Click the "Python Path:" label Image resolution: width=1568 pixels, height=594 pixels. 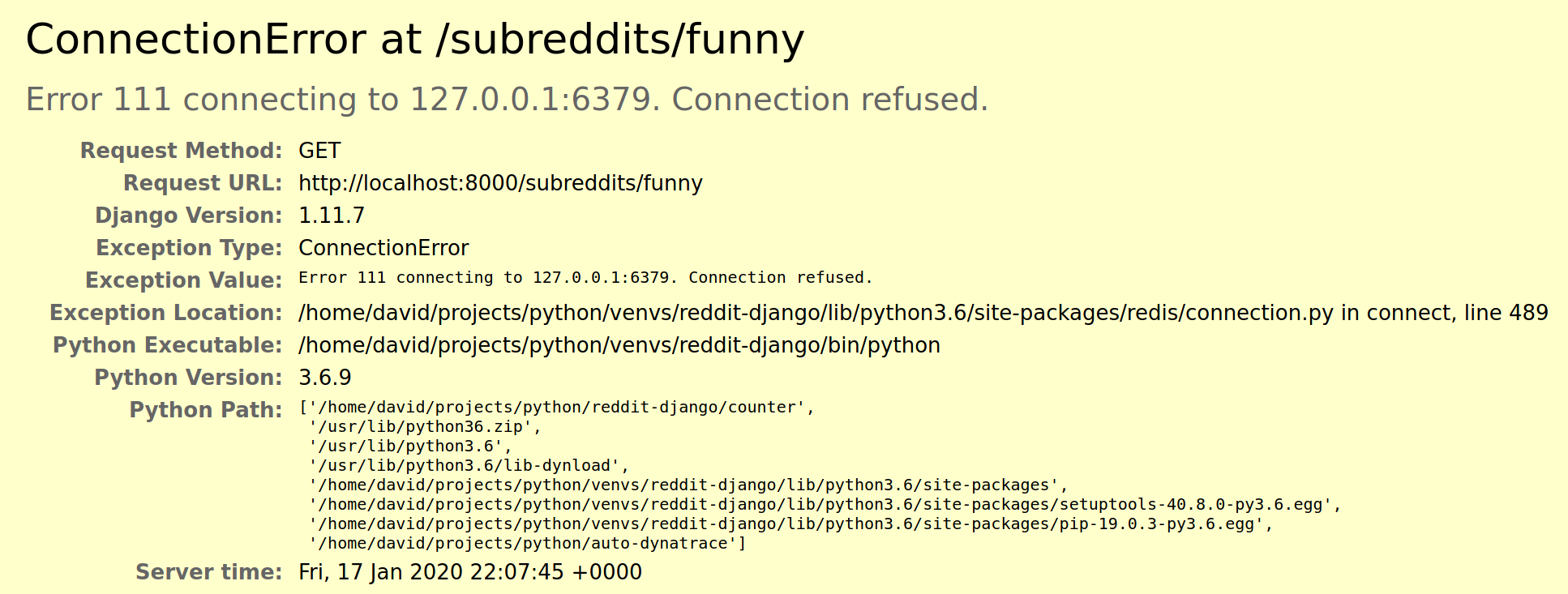[206, 410]
